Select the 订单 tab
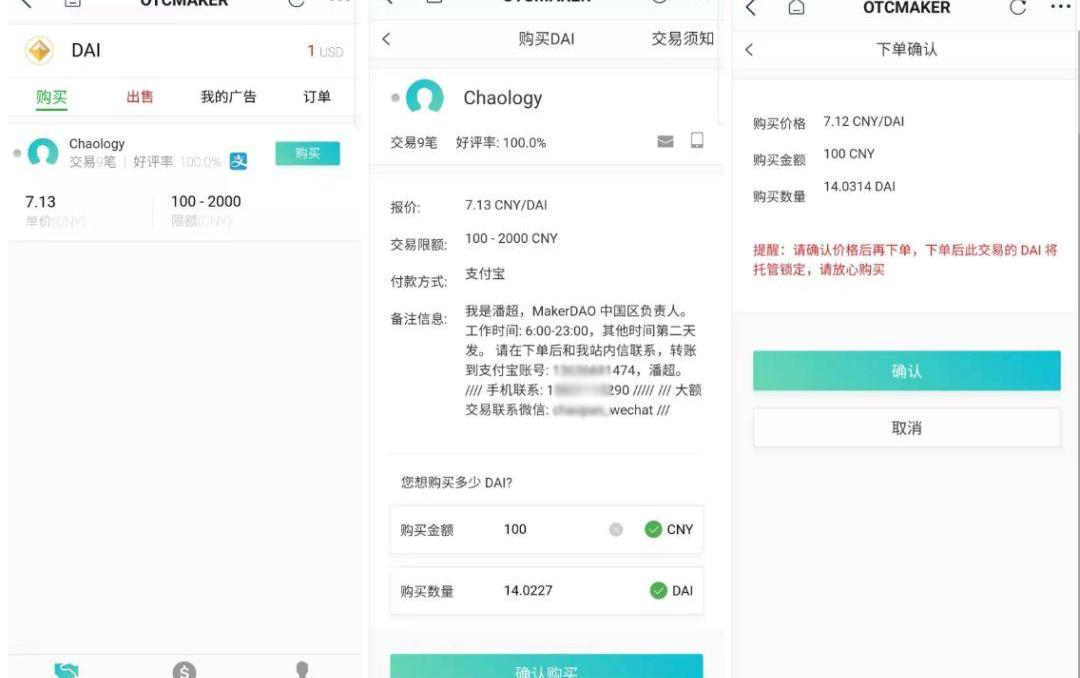 coord(317,97)
